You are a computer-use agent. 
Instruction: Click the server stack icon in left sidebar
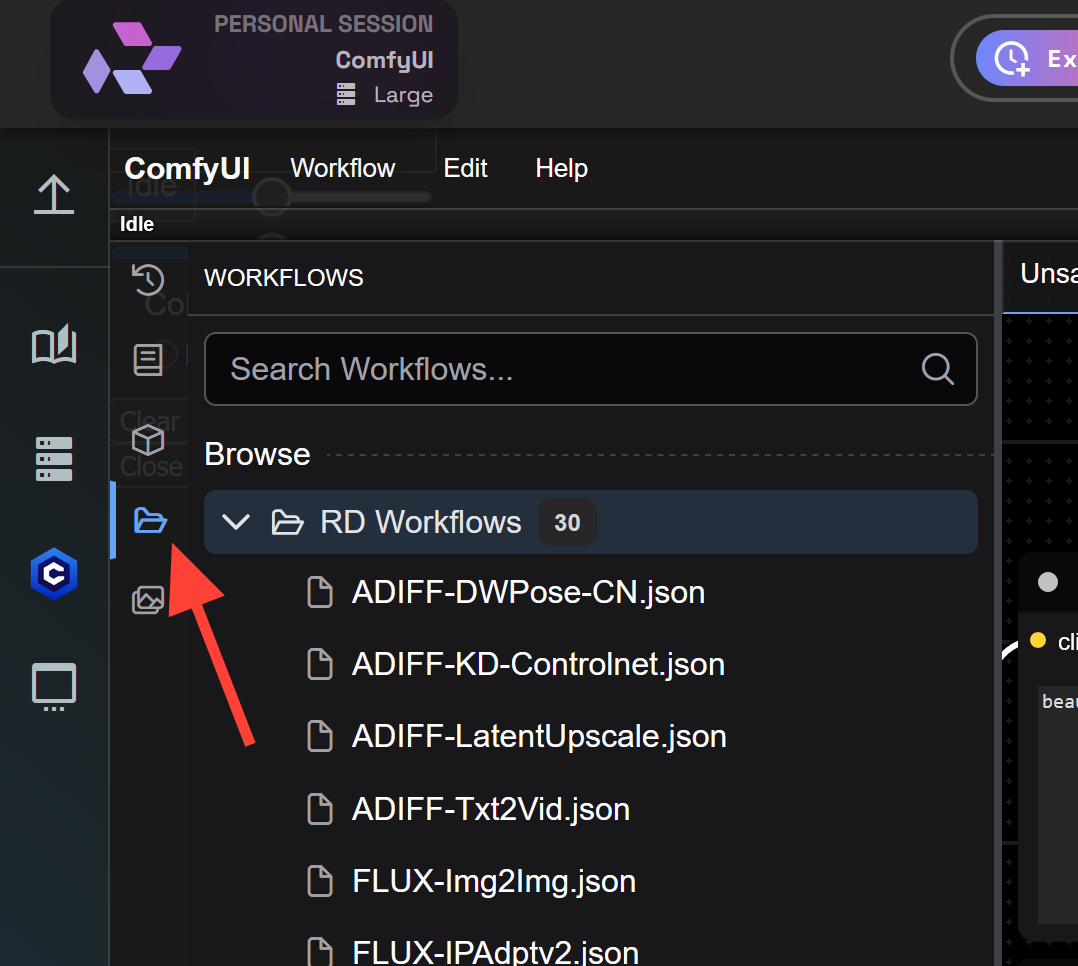(54, 458)
